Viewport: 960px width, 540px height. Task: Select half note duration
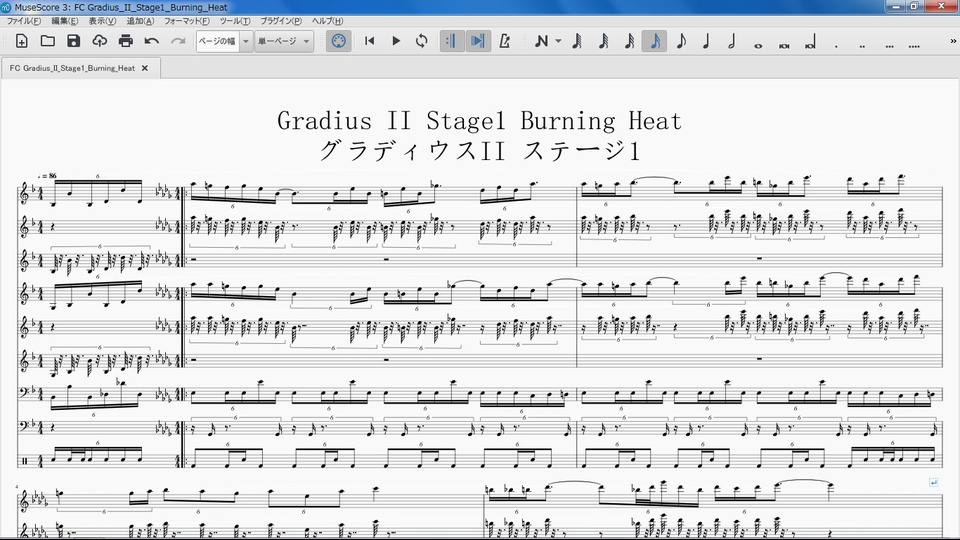point(732,41)
